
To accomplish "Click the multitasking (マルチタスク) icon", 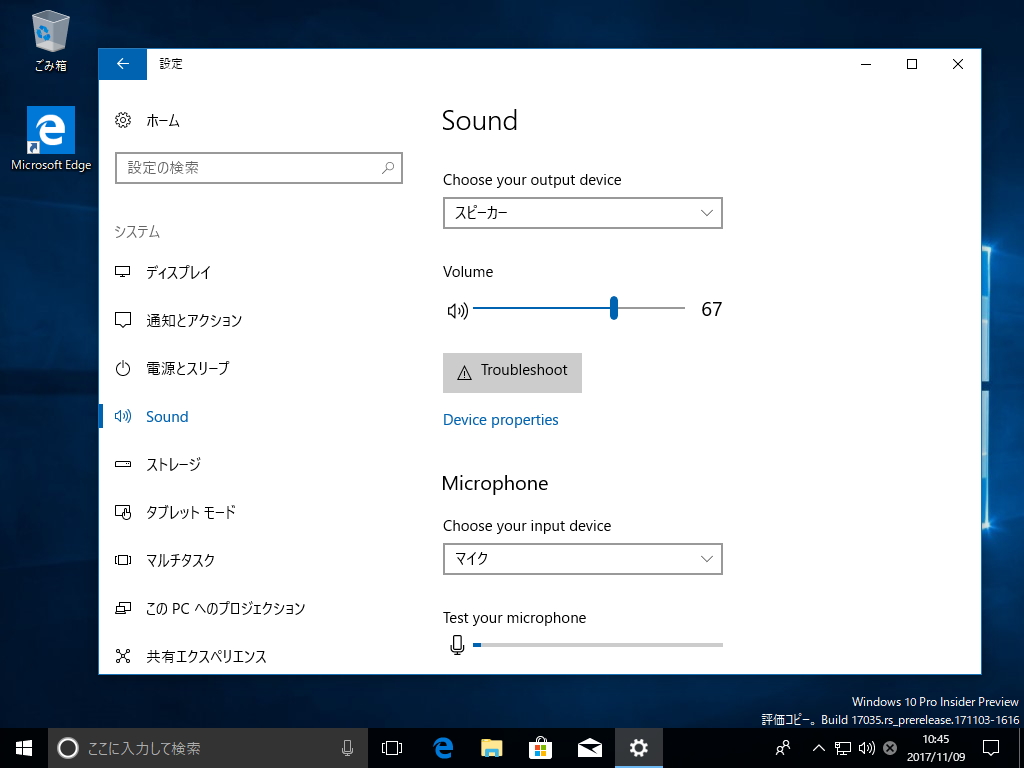I will (123, 560).
